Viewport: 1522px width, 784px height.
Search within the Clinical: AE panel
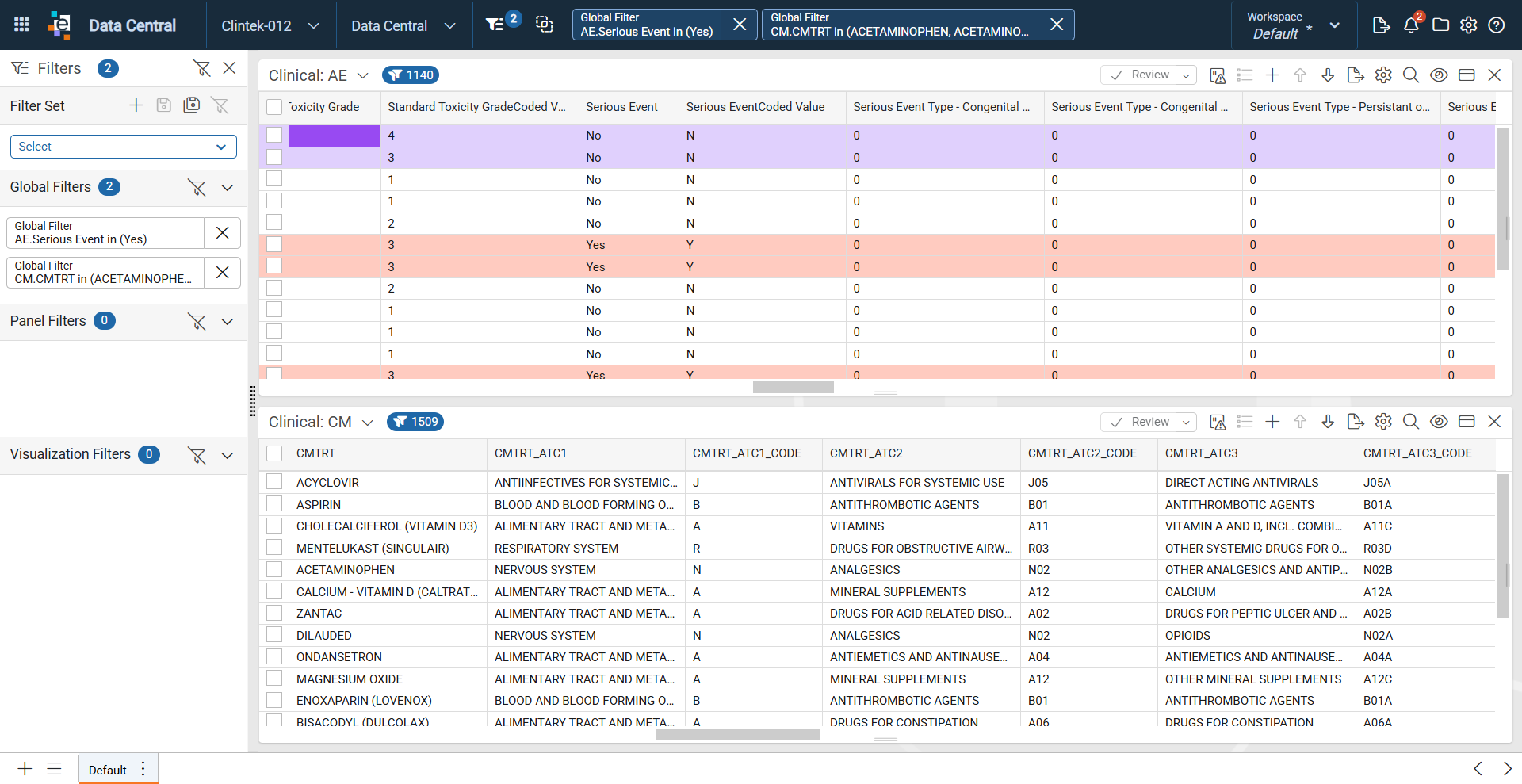pos(1411,75)
